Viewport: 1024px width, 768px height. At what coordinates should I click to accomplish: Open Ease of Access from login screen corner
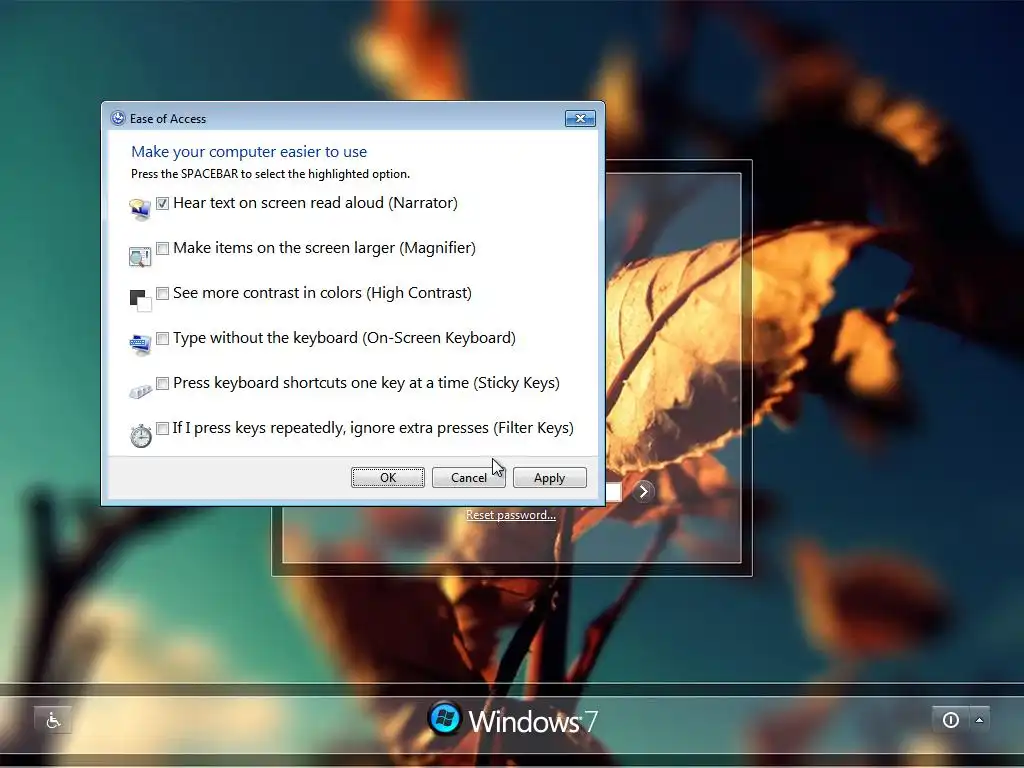click(x=53, y=720)
